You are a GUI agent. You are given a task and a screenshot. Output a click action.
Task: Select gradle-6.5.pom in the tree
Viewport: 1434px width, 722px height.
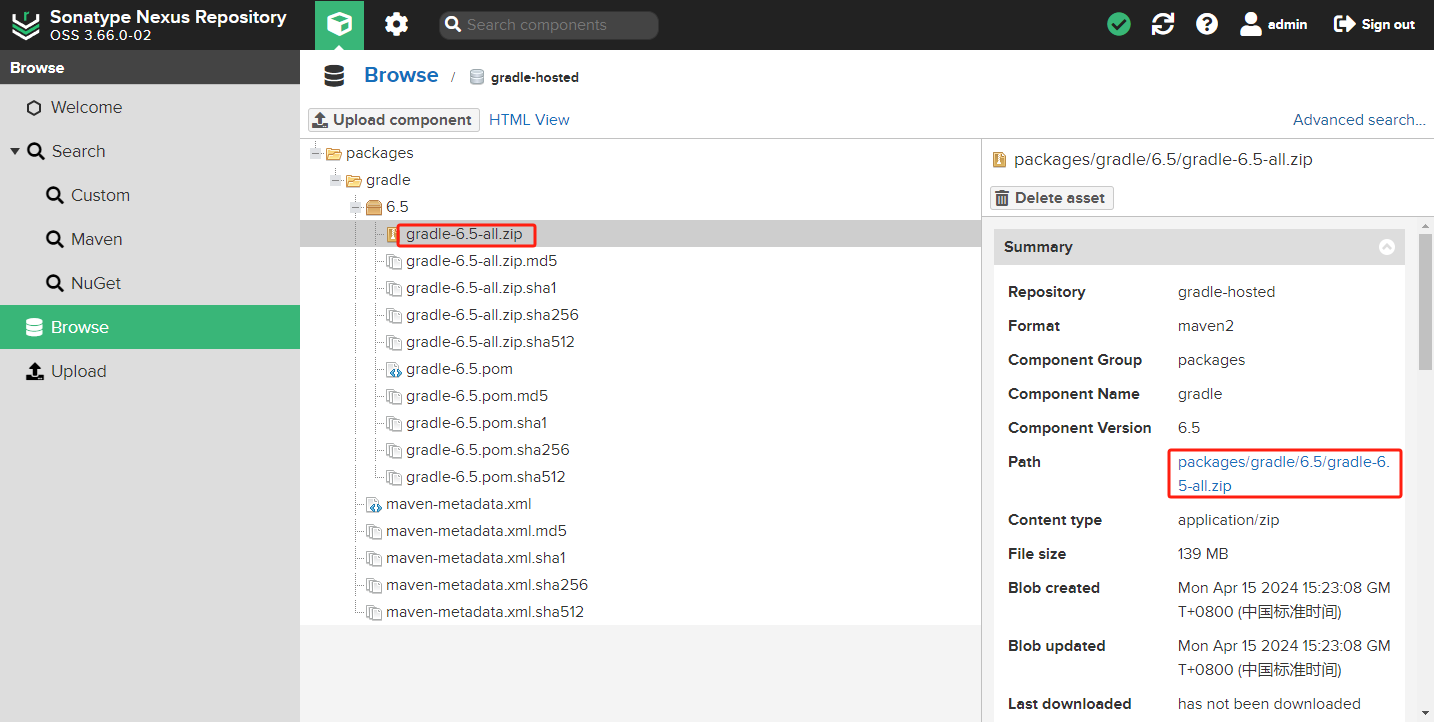click(459, 369)
